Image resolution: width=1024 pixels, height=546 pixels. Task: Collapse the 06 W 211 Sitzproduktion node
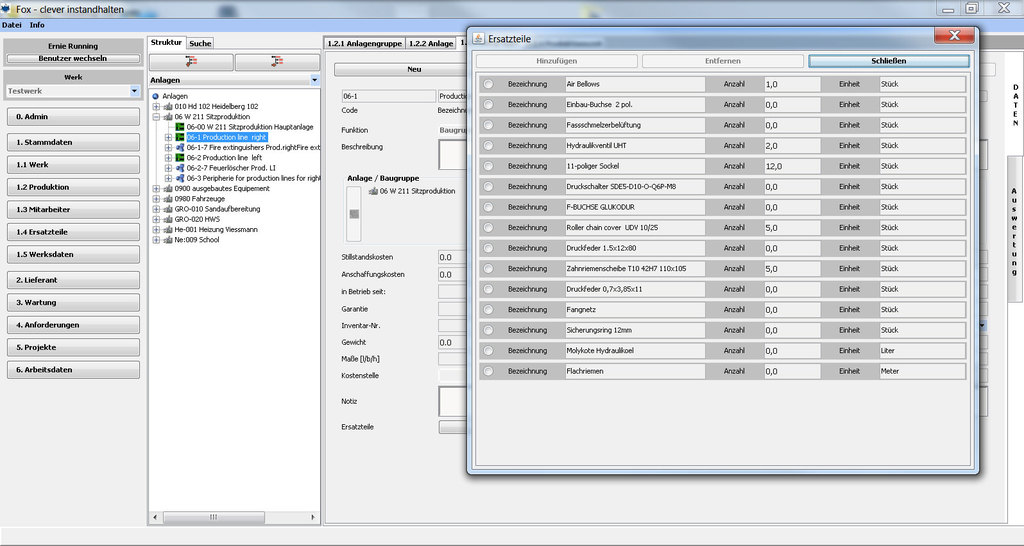(x=156, y=117)
